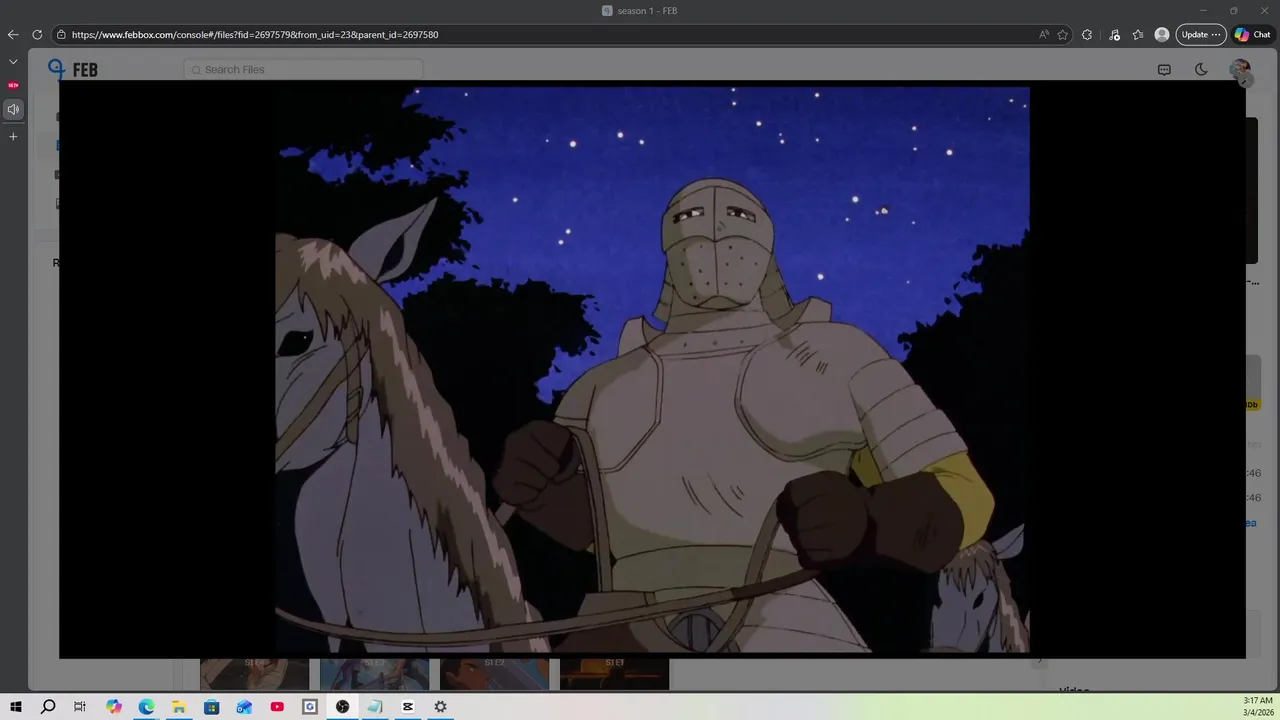Add page to favorites with star icon
The image size is (1280, 720).
(1063, 34)
